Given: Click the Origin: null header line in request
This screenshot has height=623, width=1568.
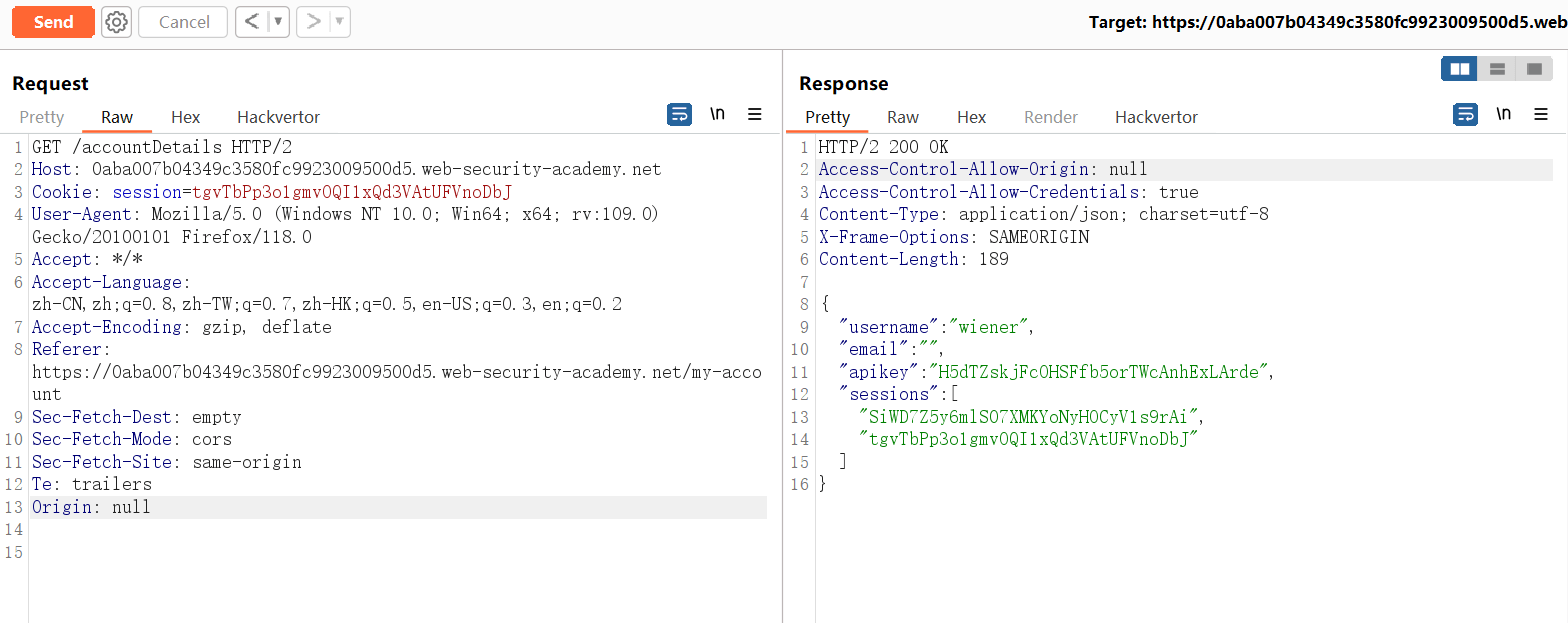Looking at the screenshot, I should pyautogui.click(x=91, y=507).
